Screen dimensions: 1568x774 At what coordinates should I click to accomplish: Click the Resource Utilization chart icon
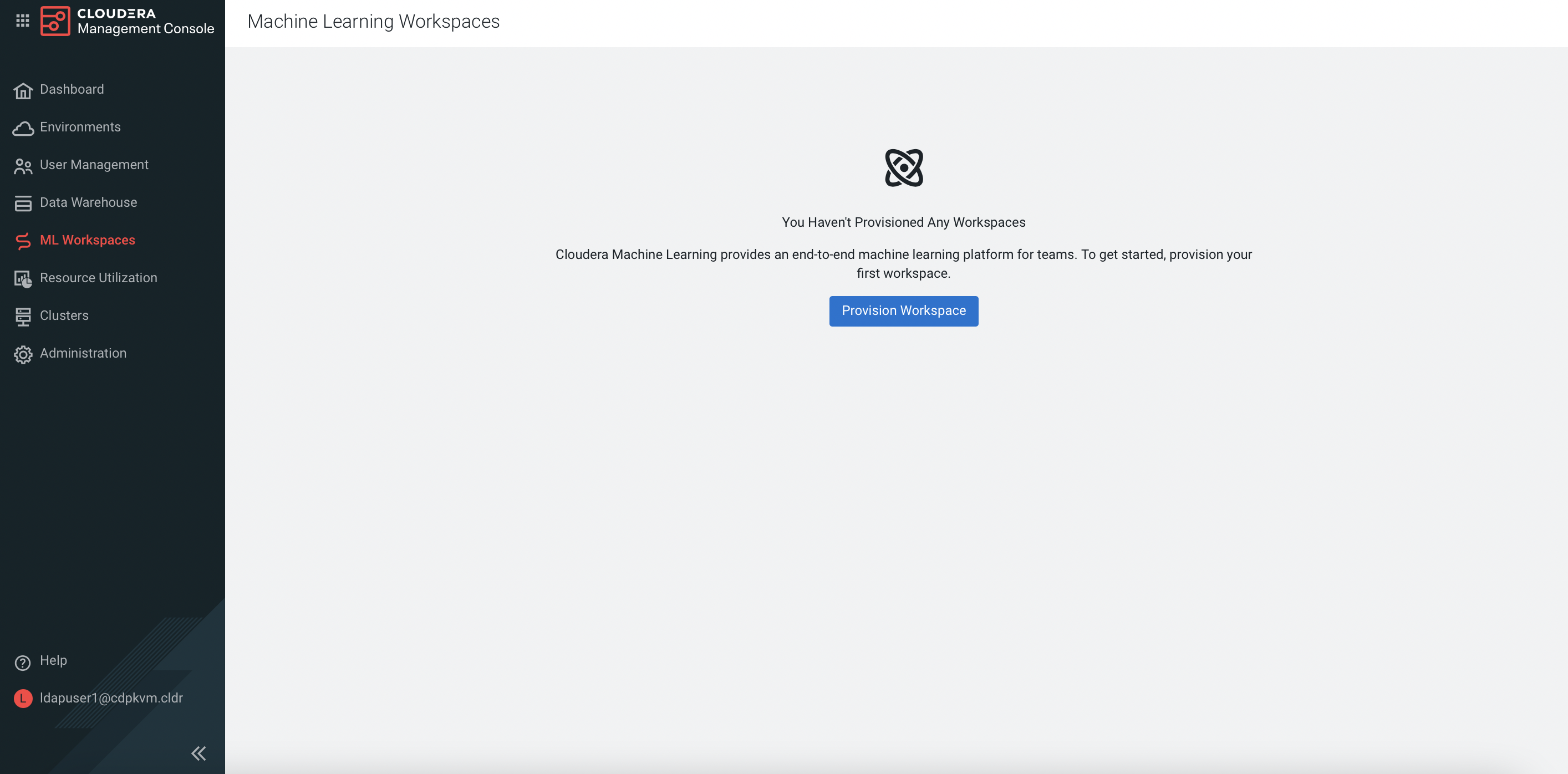(23, 279)
